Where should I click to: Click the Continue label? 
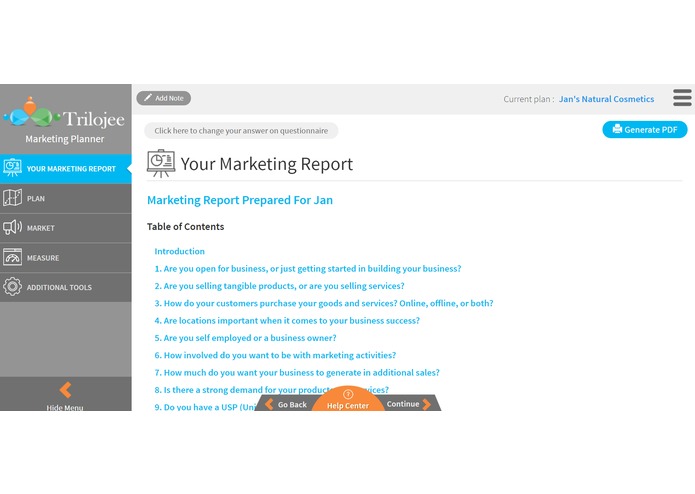tap(403, 404)
